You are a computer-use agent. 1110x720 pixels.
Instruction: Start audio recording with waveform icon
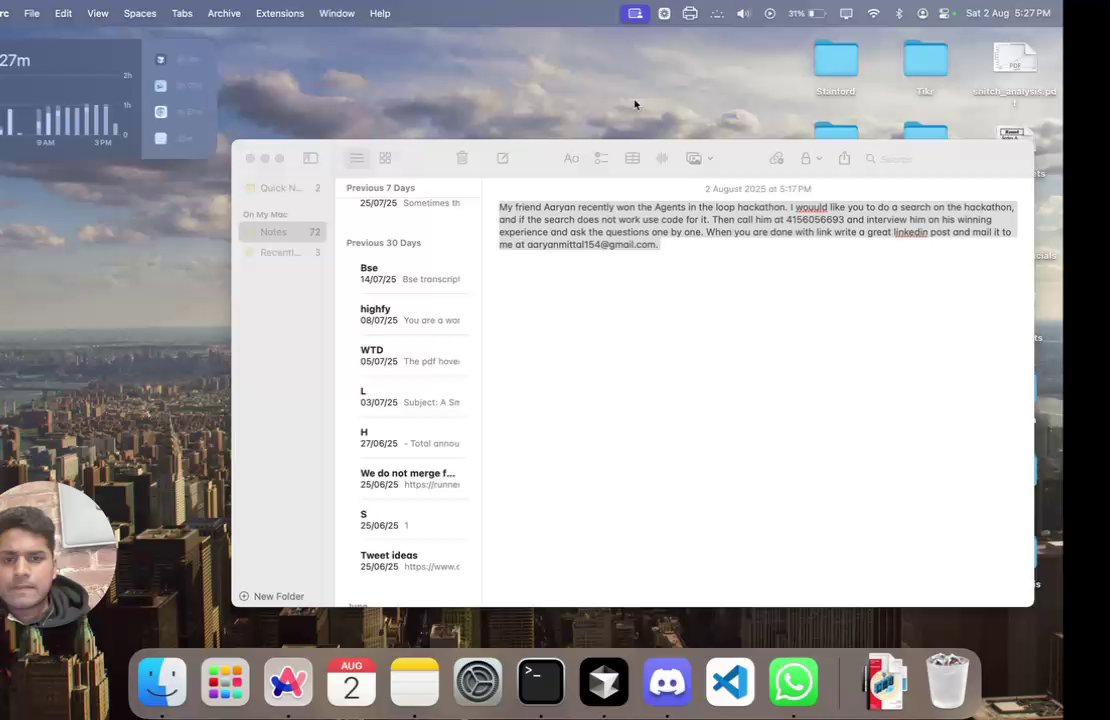tap(662, 159)
